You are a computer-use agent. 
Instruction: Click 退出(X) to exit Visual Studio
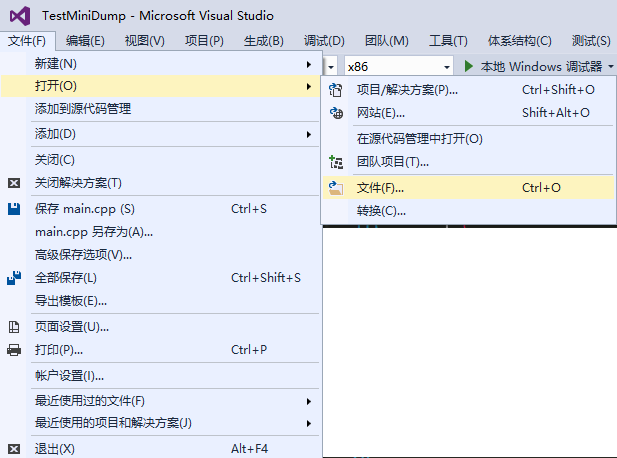(x=55, y=449)
